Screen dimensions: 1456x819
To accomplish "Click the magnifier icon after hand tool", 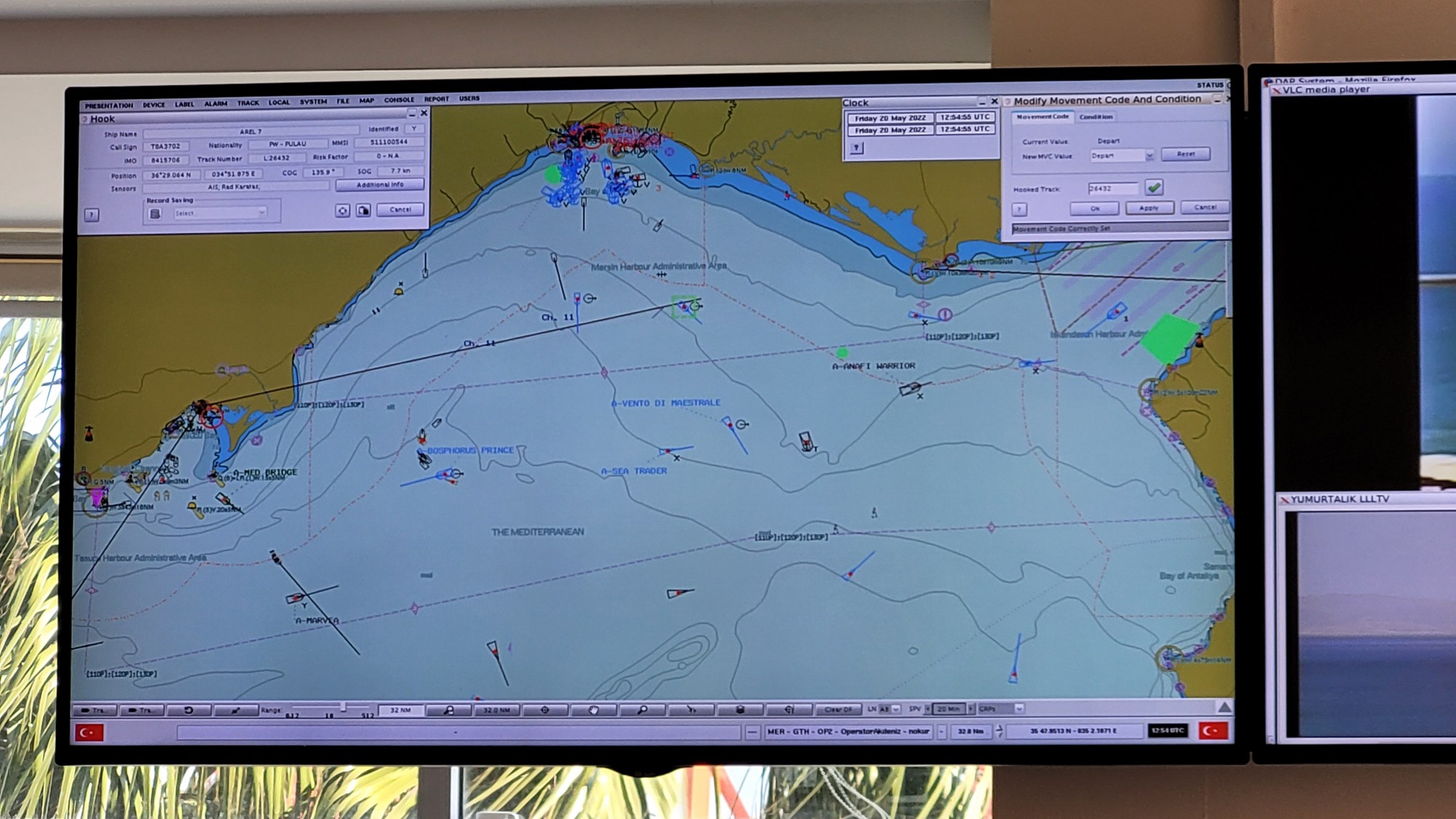I will point(642,710).
